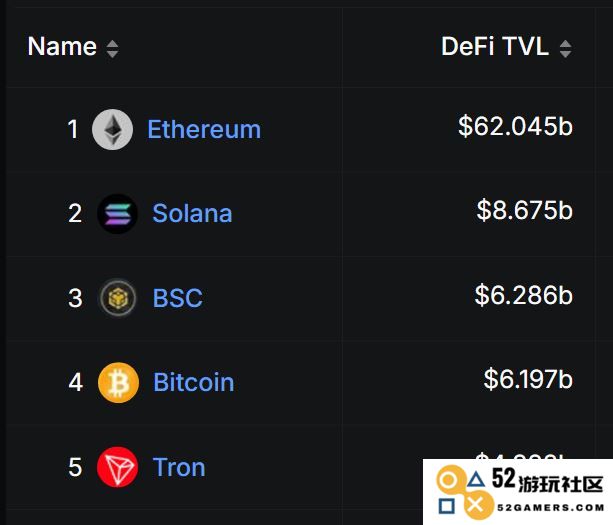Screen dimensions: 613x525
Task: Open the BSC chain link
Action: click(177, 298)
